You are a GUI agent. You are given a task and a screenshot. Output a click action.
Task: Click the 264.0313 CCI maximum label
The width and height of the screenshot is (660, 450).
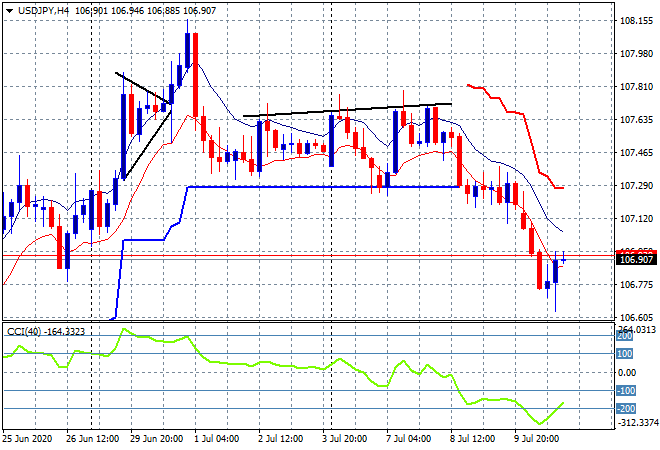pyautogui.click(x=636, y=329)
